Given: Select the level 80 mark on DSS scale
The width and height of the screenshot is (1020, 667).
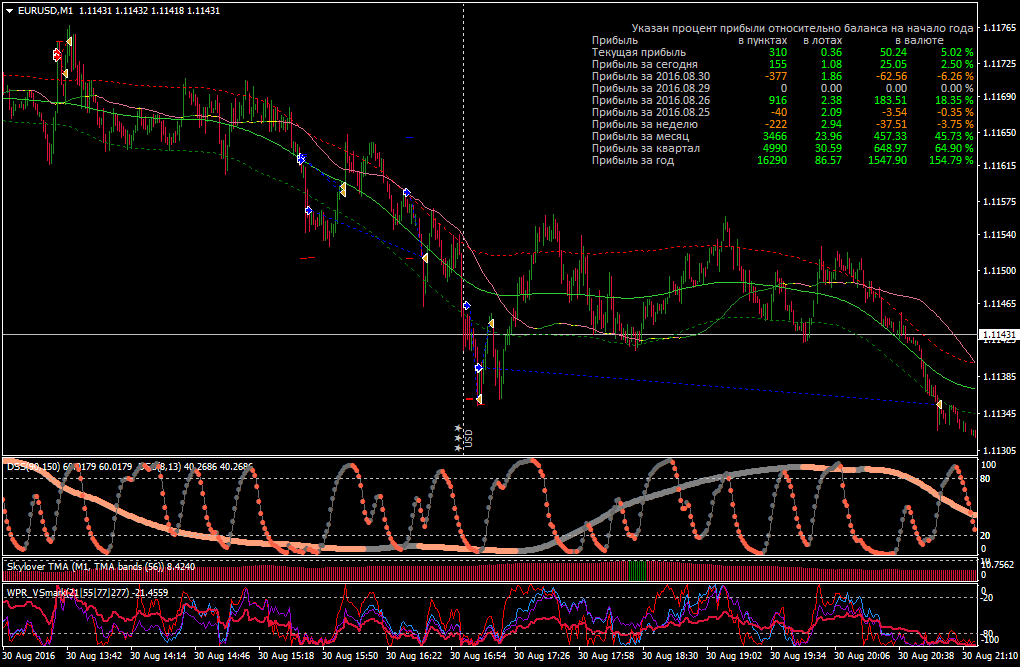Looking at the screenshot, I should [x=985, y=479].
